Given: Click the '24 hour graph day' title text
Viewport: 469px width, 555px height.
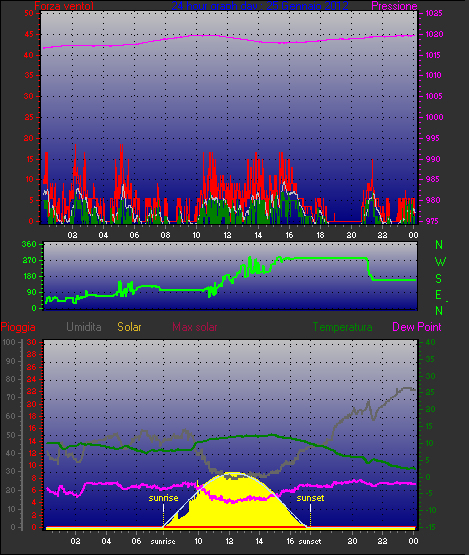Looking at the screenshot, I should tap(215, 6).
